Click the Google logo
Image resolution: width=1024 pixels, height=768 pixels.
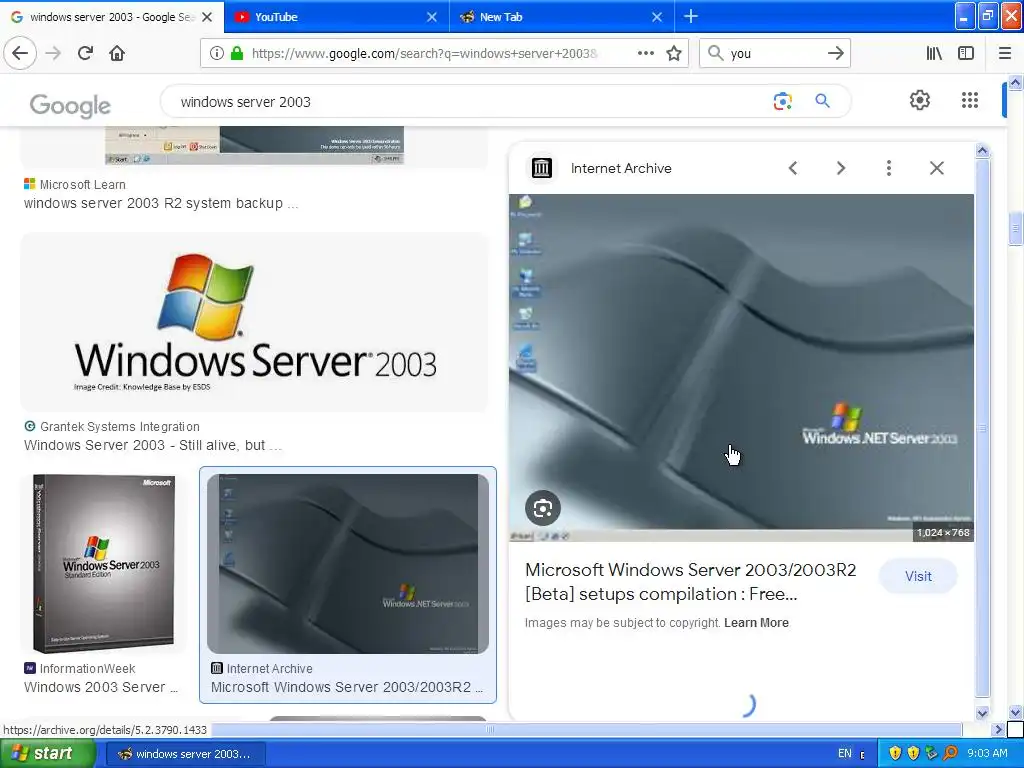[71, 104]
